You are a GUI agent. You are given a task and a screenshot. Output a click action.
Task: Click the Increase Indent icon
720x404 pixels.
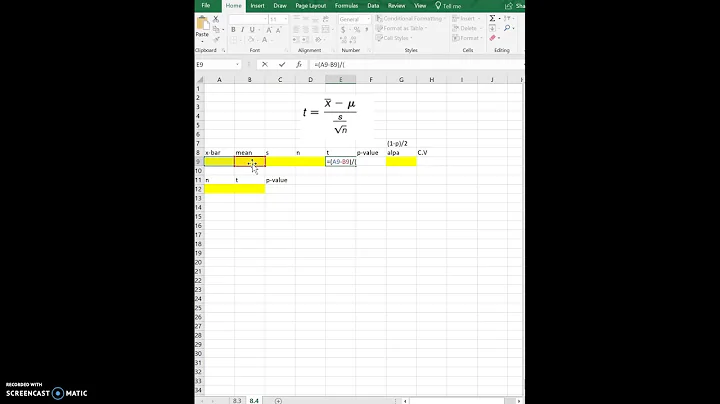(x=305, y=40)
